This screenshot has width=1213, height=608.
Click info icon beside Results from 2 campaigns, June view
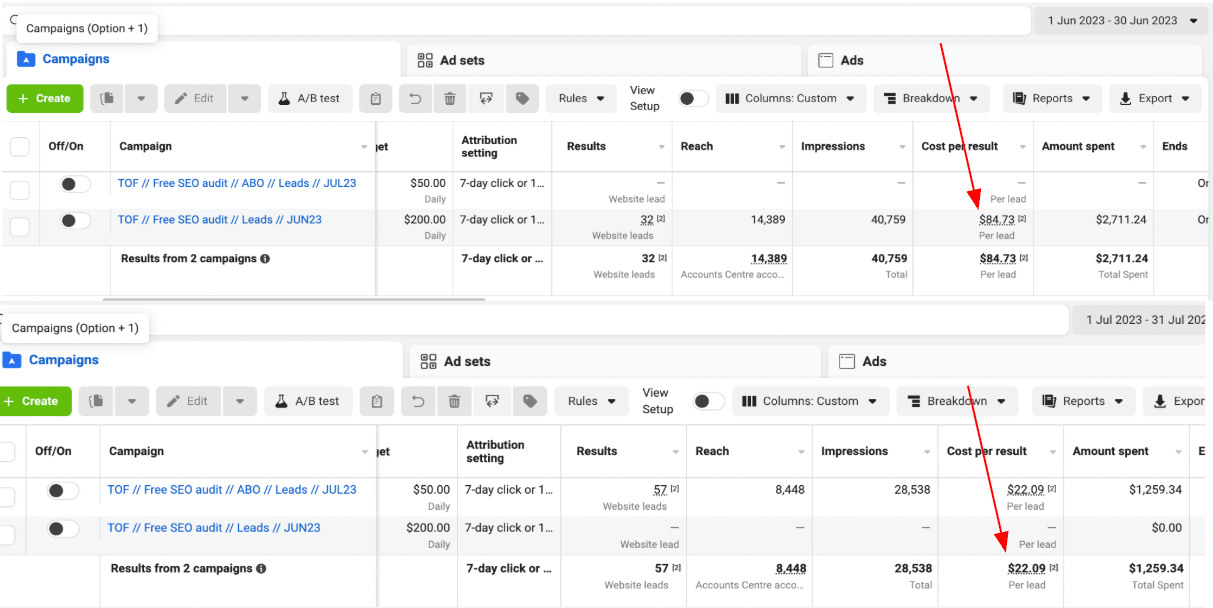click(x=265, y=258)
